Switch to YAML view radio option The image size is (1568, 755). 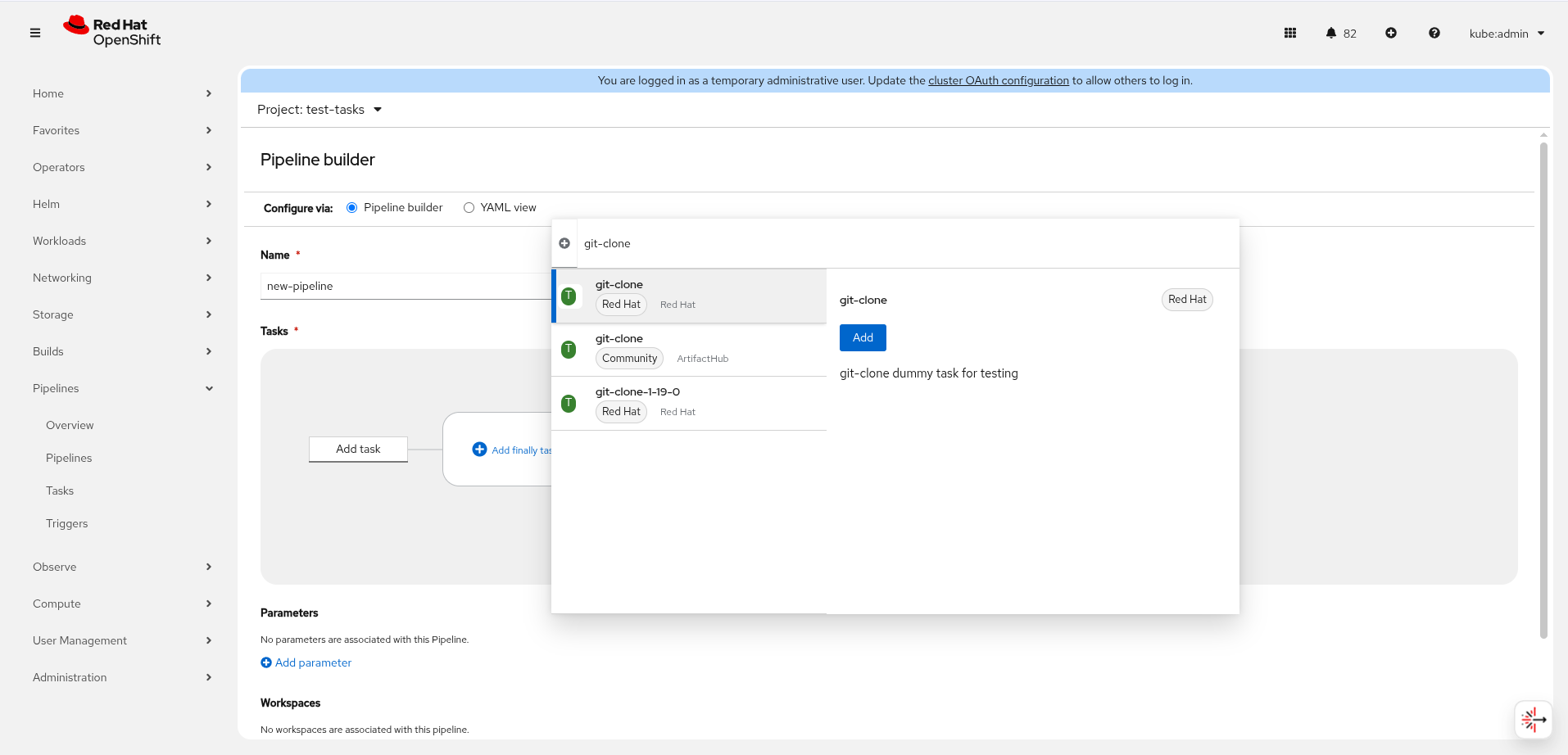click(x=469, y=208)
